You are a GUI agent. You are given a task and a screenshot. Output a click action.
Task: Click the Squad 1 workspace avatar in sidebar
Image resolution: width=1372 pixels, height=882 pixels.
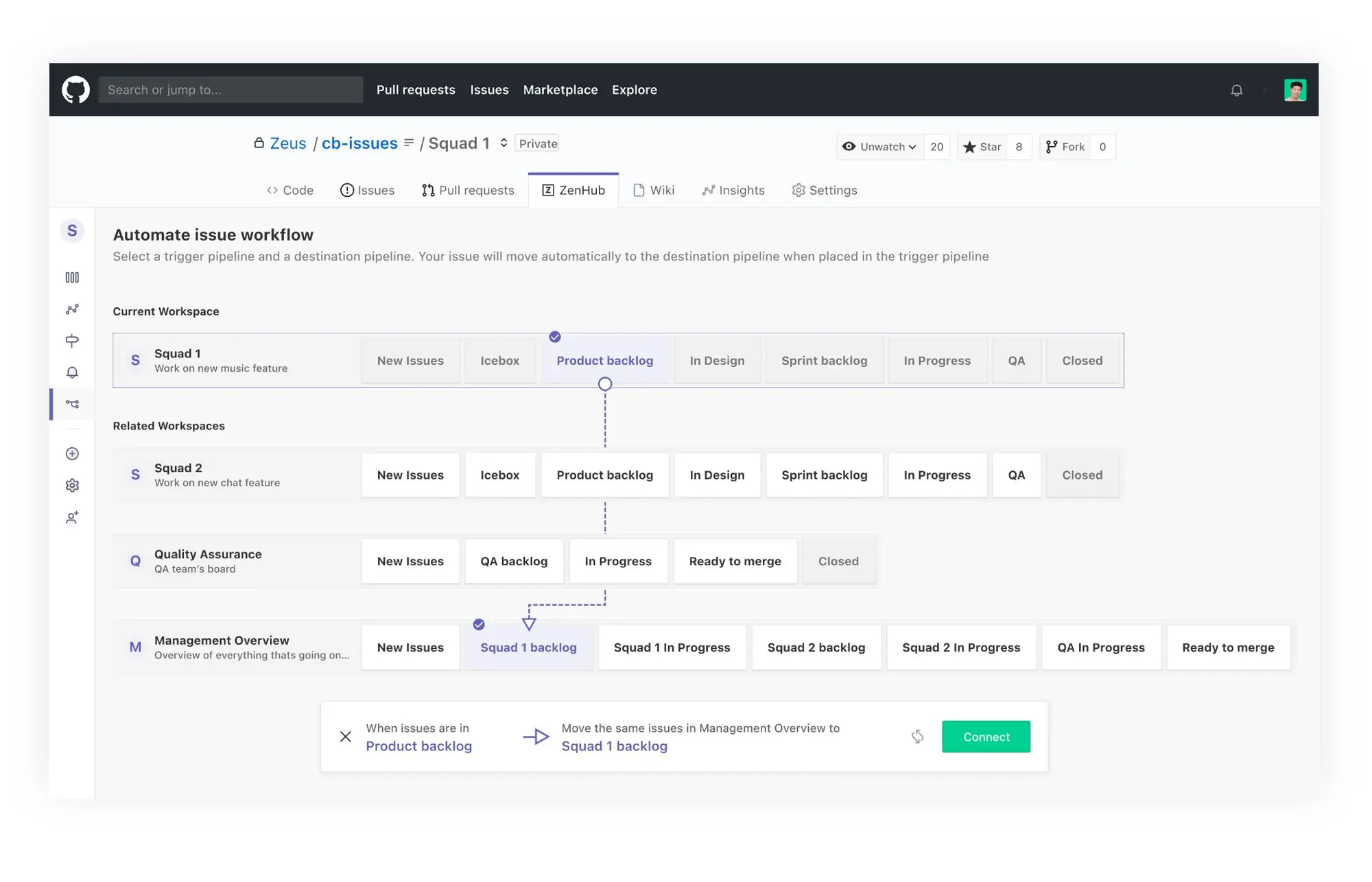click(x=72, y=230)
